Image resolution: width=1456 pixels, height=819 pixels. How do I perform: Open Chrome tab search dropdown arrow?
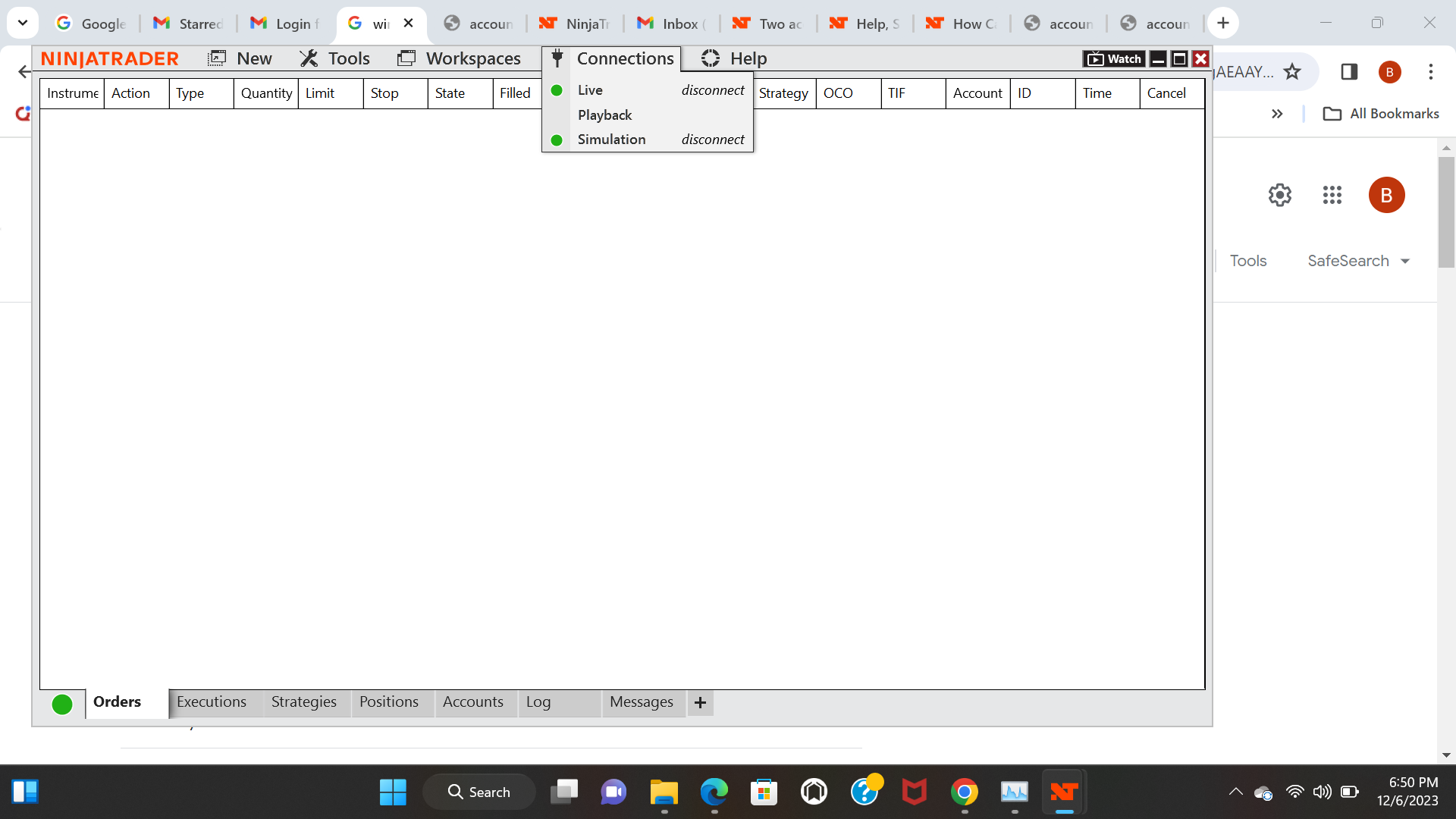[x=23, y=23]
